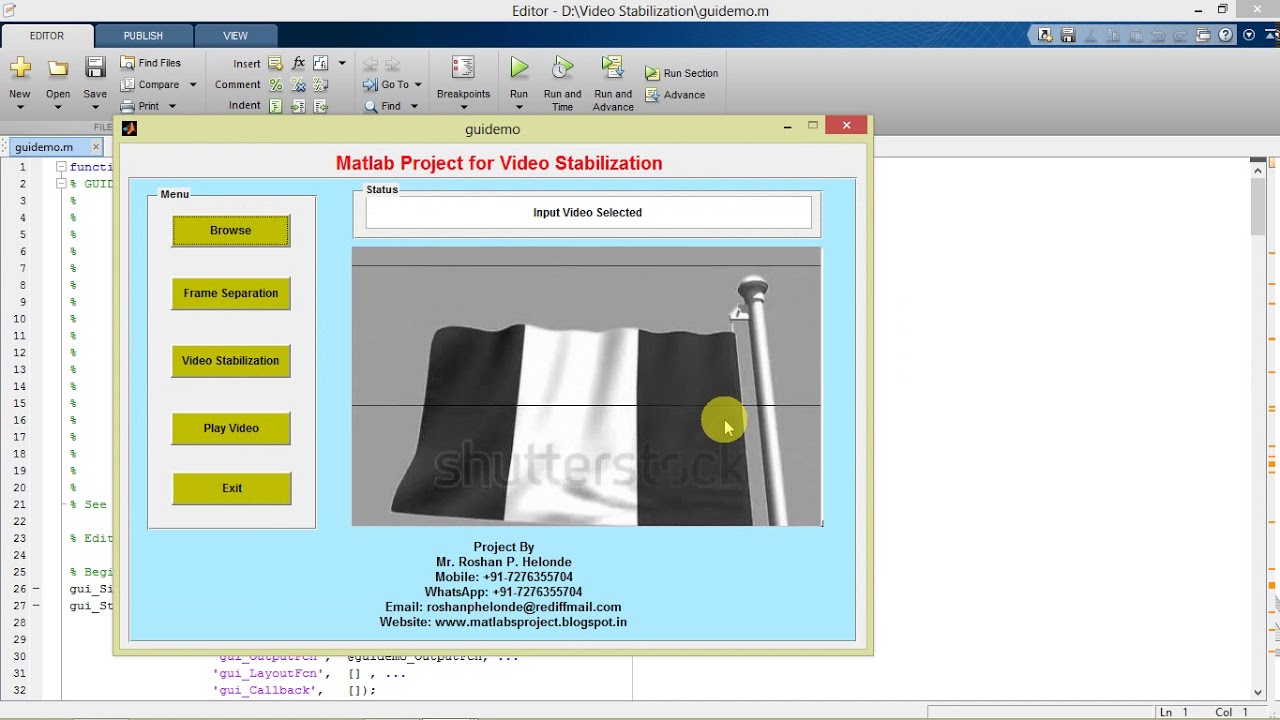Click the quick access save icon

1067,35
